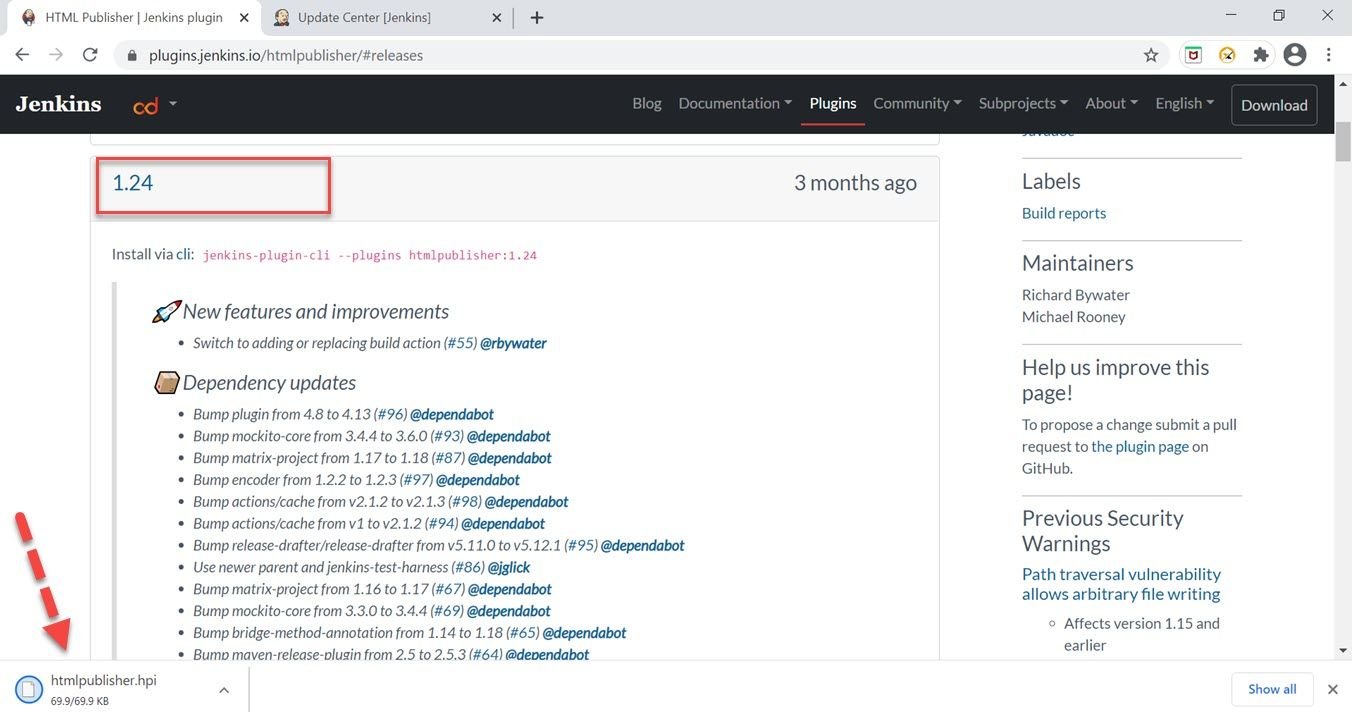
Task: Open a new browser tab
Action: click(537, 17)
